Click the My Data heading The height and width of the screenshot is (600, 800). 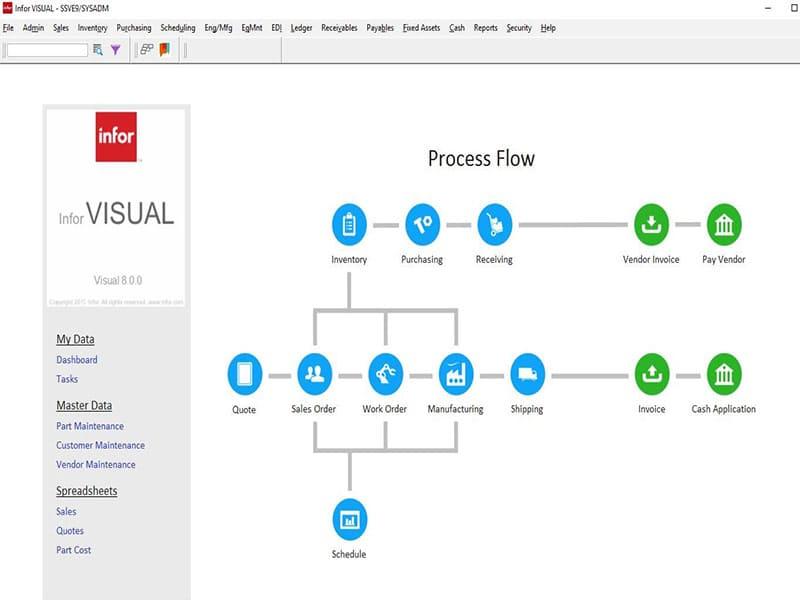click(75, 339)
